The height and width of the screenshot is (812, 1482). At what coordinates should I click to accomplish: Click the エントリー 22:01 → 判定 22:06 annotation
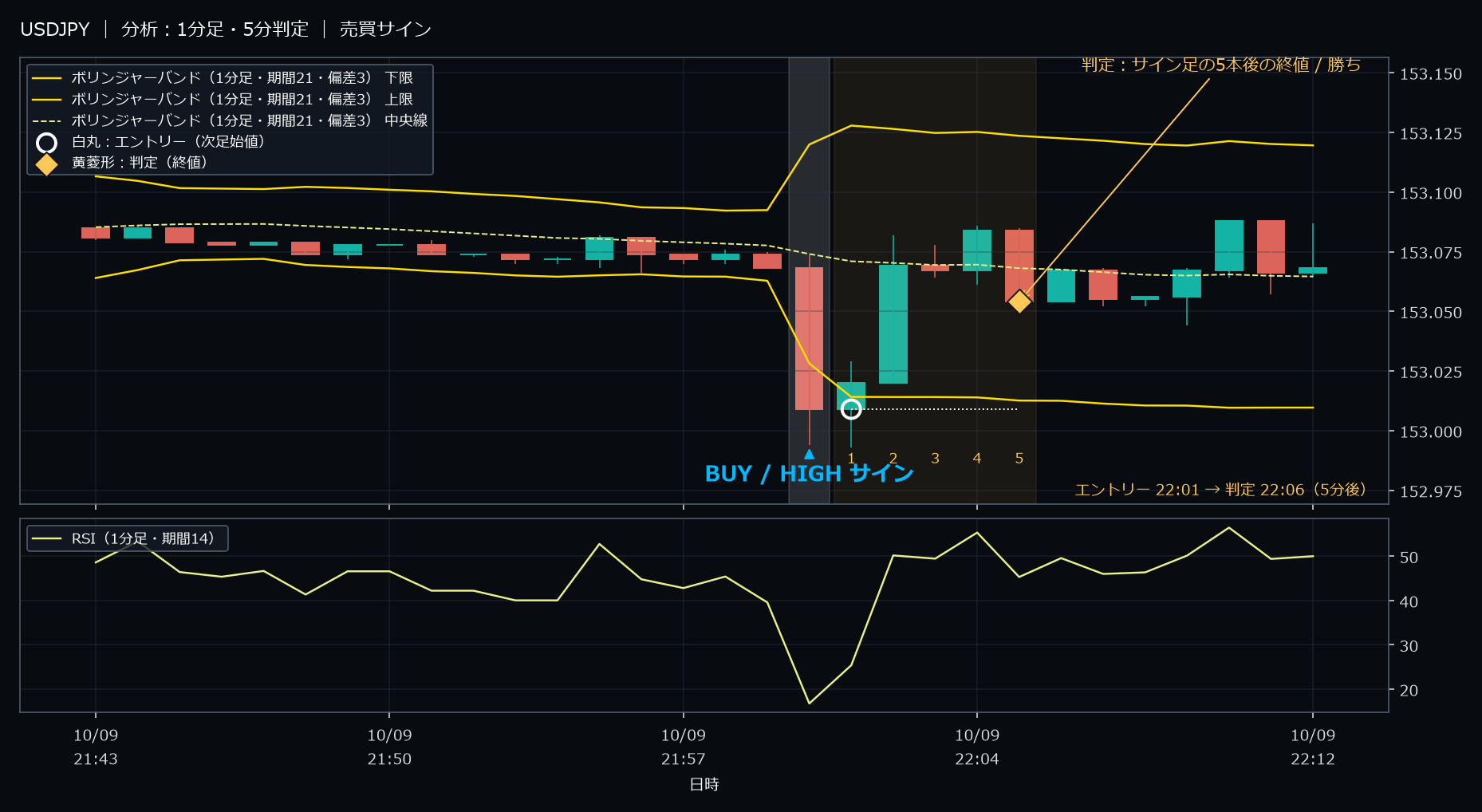tap(1220, 489)
